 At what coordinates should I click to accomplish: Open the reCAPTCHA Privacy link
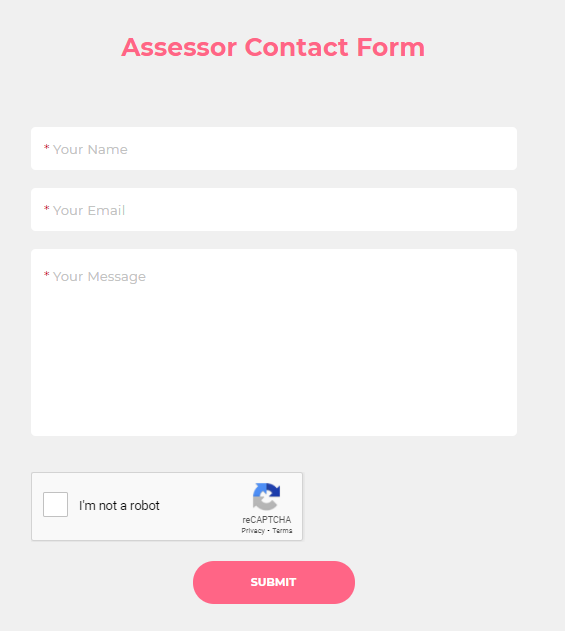click(x=253, y=531)
